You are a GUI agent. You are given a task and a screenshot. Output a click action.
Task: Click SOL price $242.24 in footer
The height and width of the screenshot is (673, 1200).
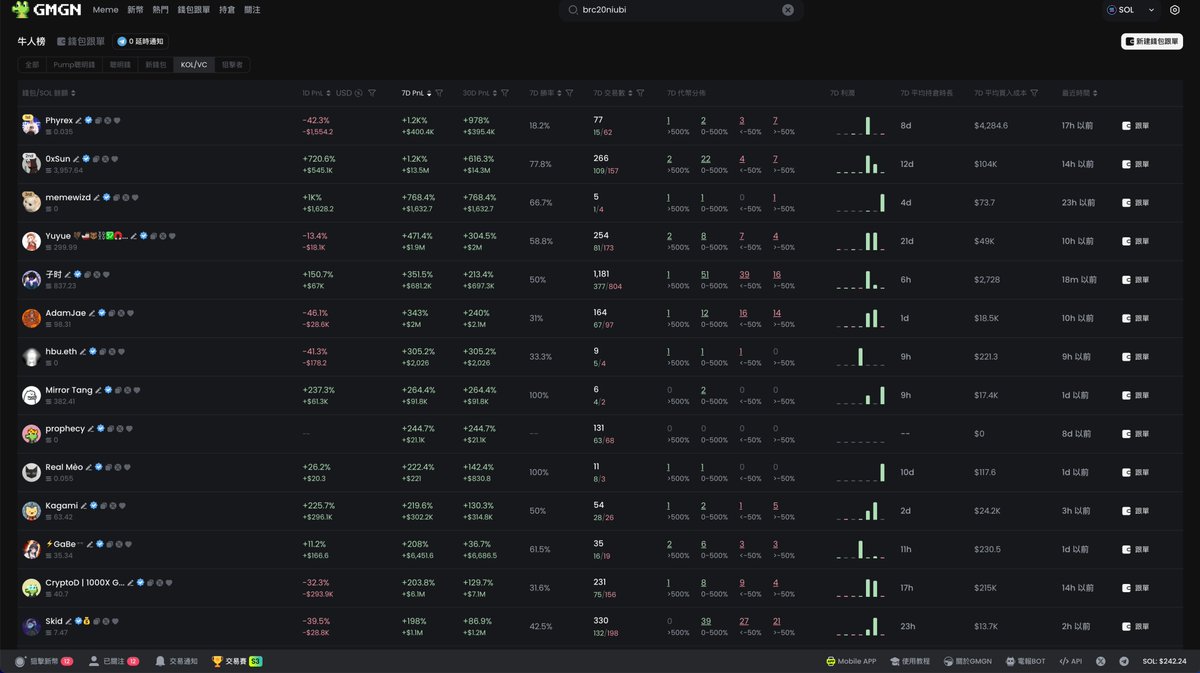point(1164,661)
